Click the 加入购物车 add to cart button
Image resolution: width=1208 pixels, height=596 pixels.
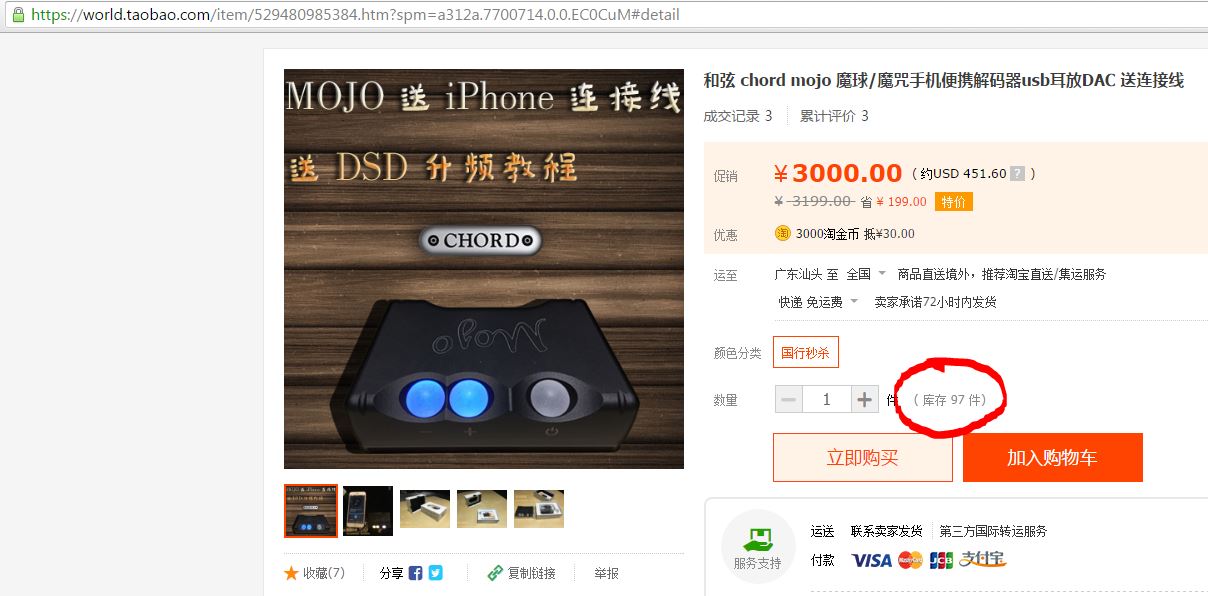point(1052,457)
